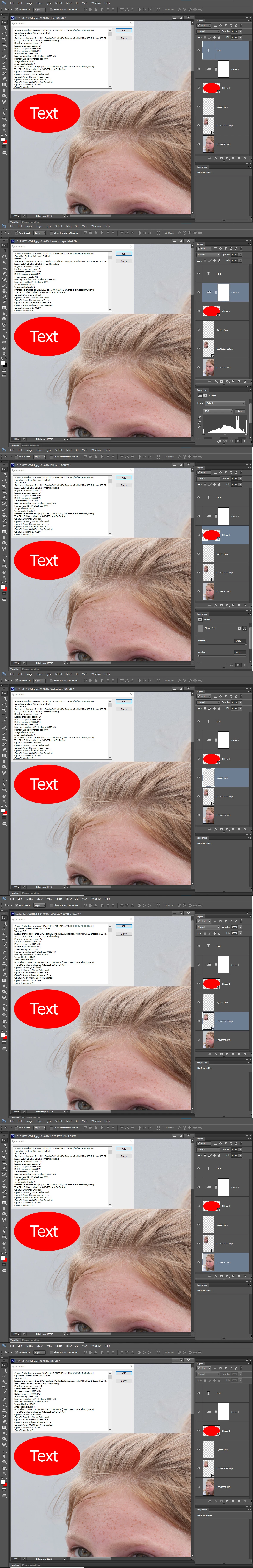Click create new layer icon, 'Text, RGB/8' window
The height and width of the screenshot is (1568, 253).
pyautogui.click(x=239, y=158)
